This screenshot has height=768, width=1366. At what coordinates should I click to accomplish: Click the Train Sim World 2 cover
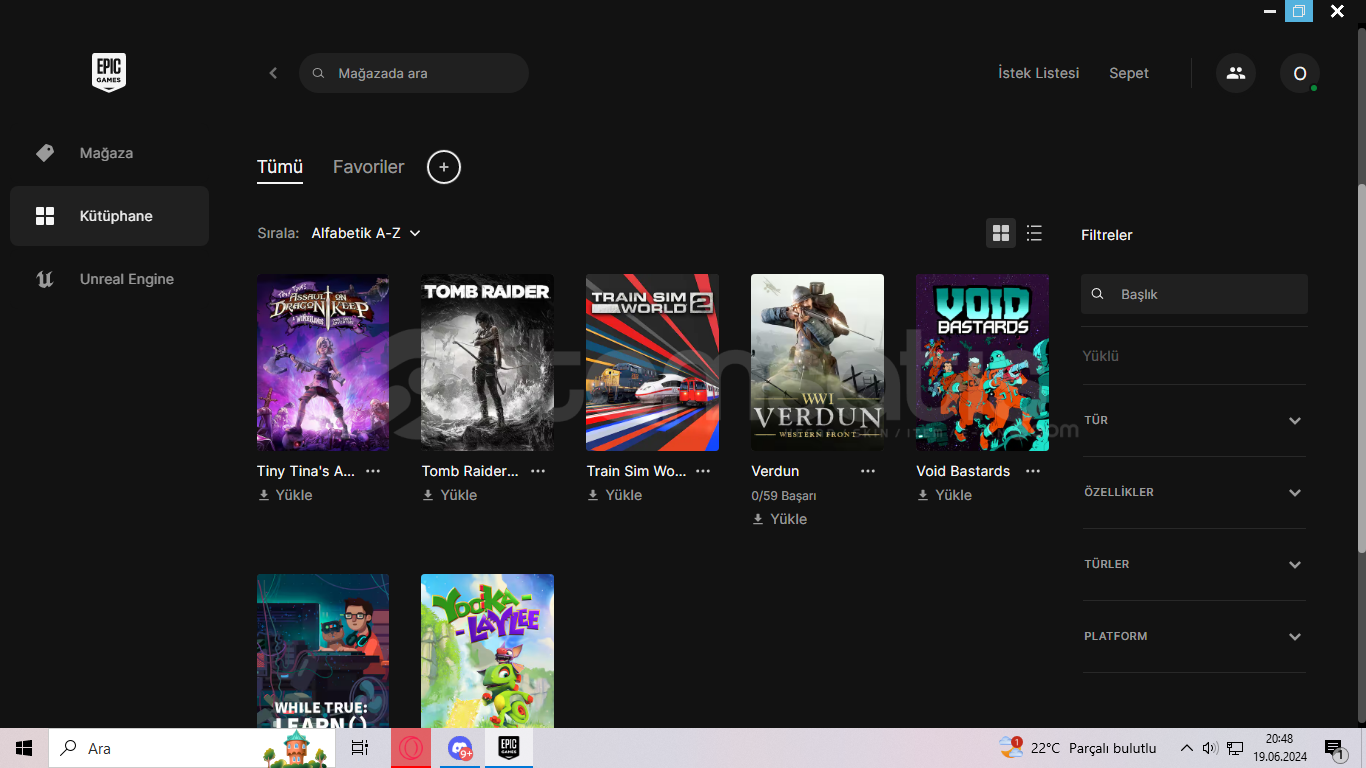tap(652, 362)
